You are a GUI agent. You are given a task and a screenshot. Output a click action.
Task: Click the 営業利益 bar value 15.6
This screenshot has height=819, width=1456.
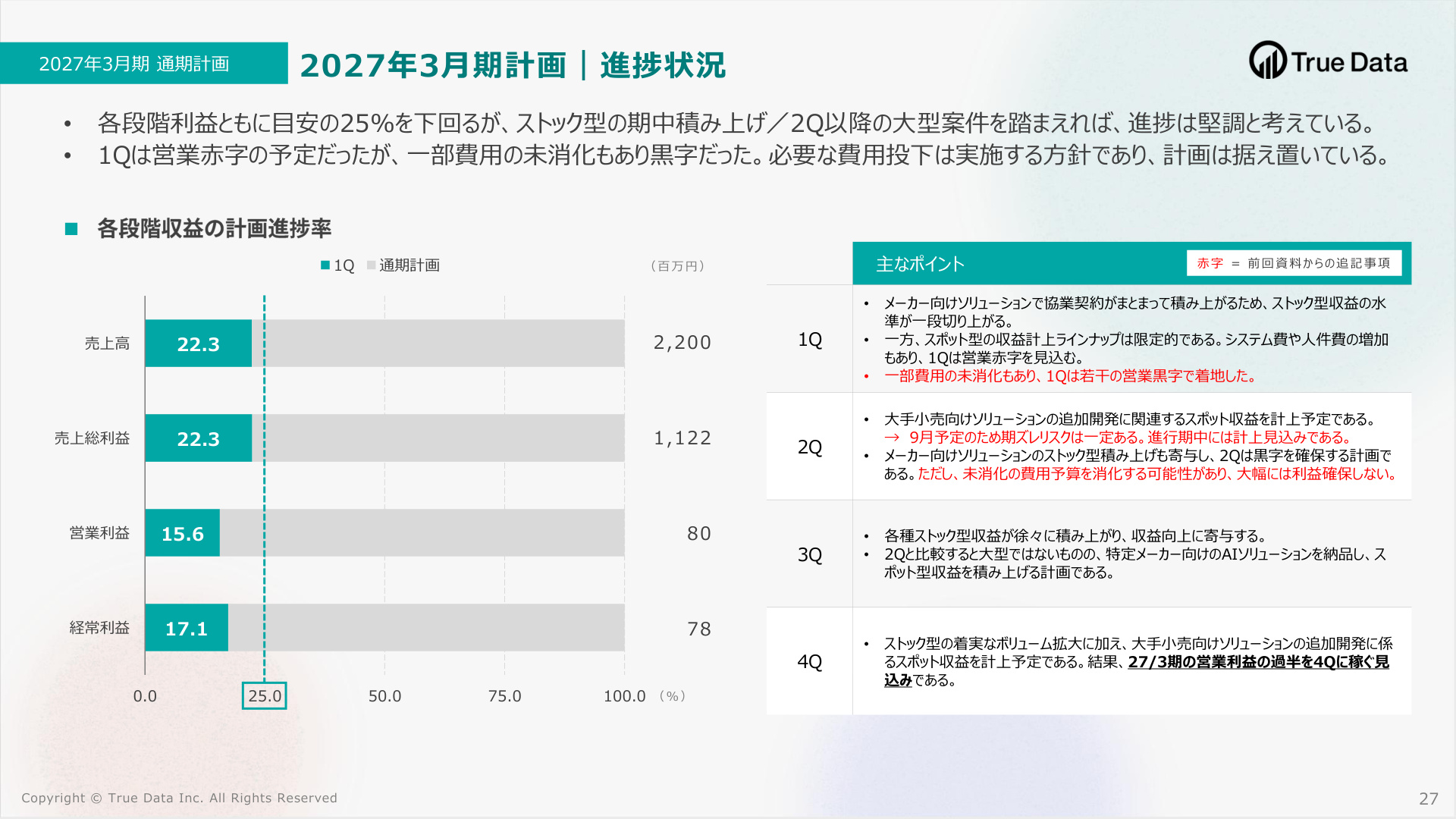click(x=183, y=534)
